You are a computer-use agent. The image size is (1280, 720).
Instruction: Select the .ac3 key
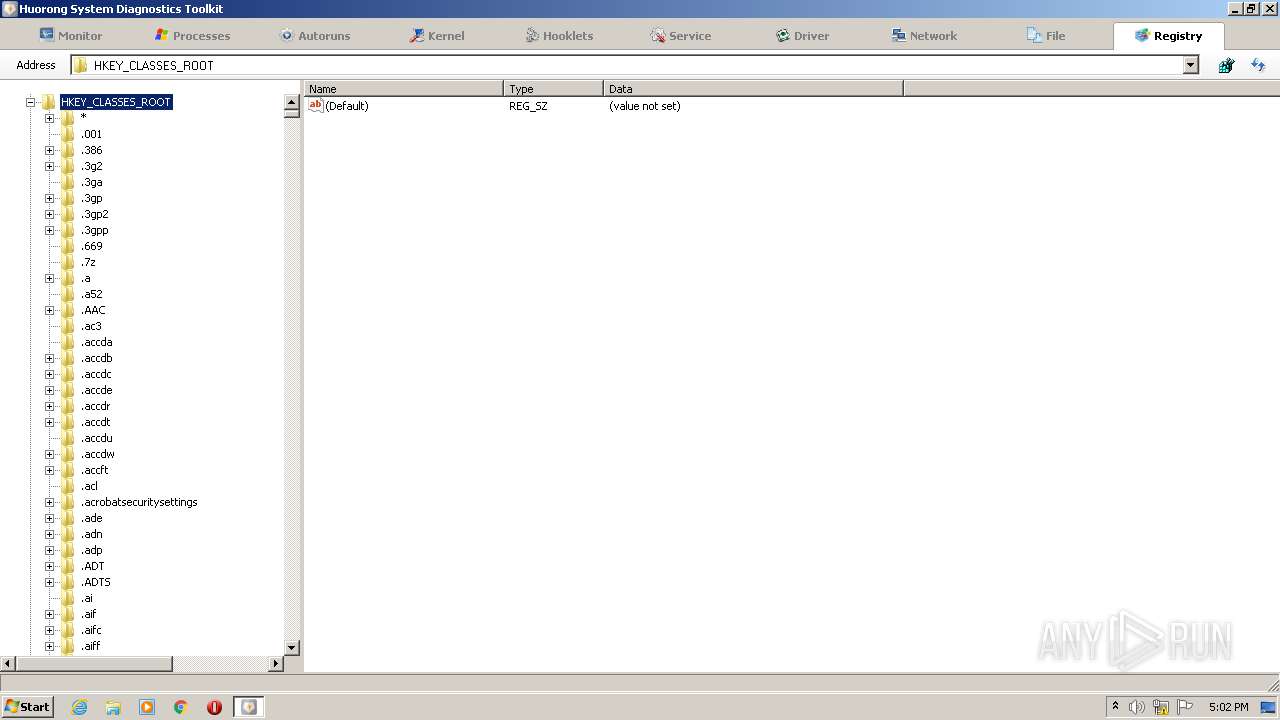coord(91,326)
